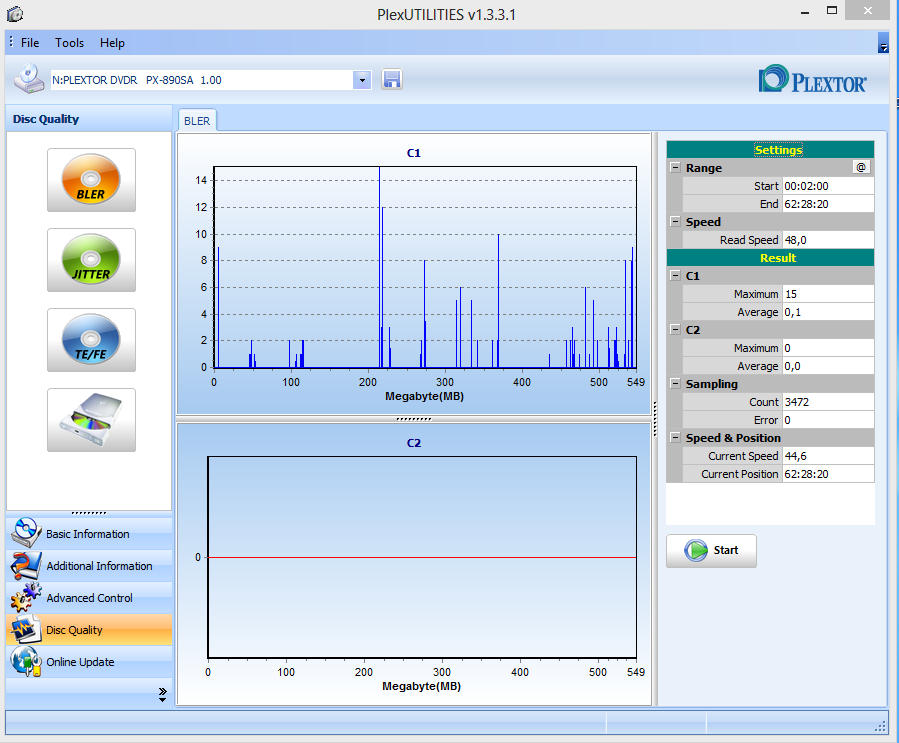
Task: Collapse the Speed settings group
Action: pyautogui.click(x=675, y=221)
